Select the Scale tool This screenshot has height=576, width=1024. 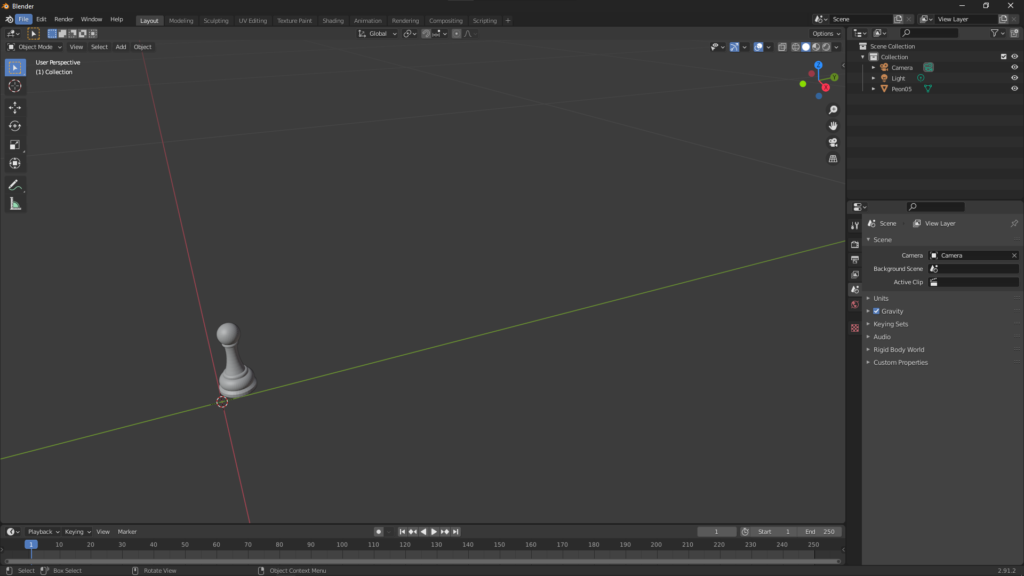(x=15, y=145)
